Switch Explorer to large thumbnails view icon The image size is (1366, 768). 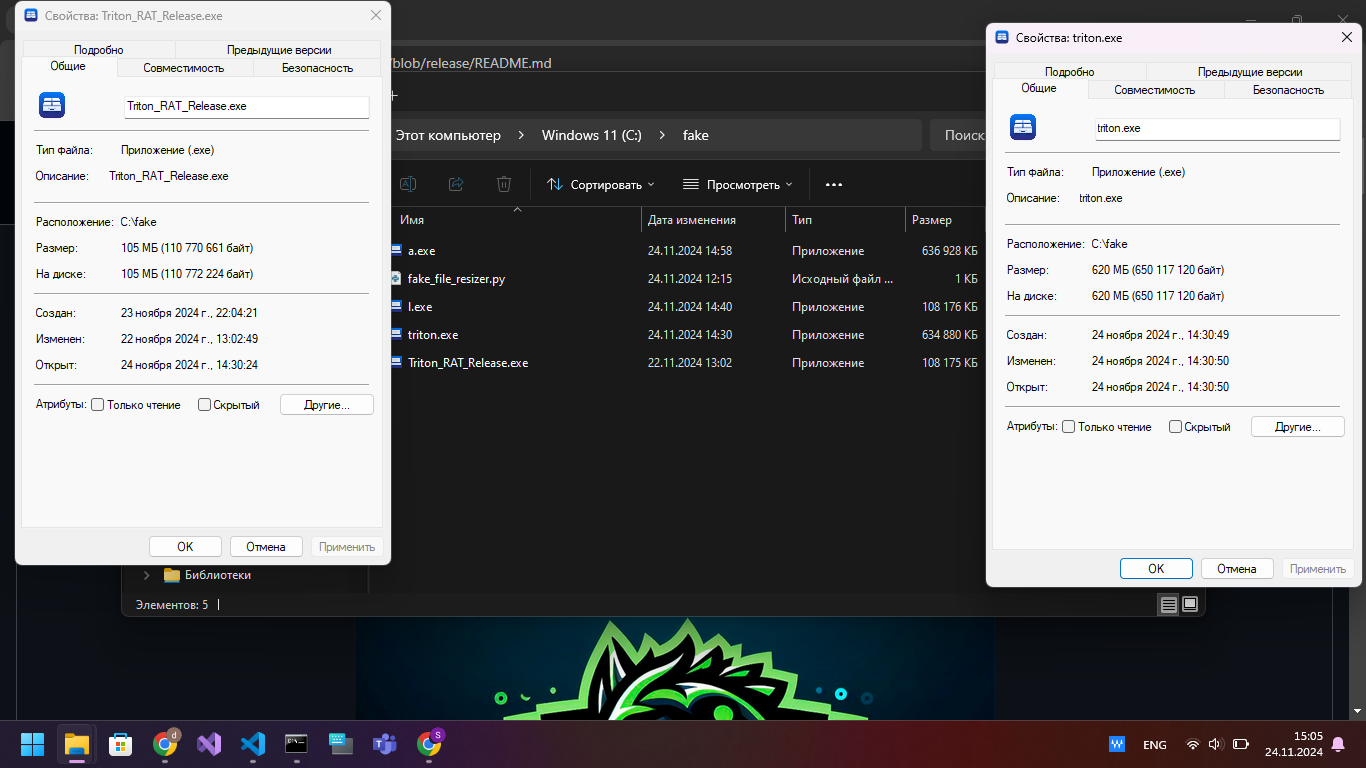[x=1190, y=604]
